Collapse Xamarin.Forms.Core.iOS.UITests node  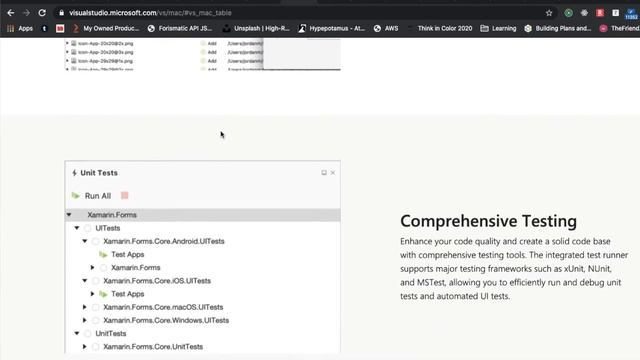tap(84, 281)
